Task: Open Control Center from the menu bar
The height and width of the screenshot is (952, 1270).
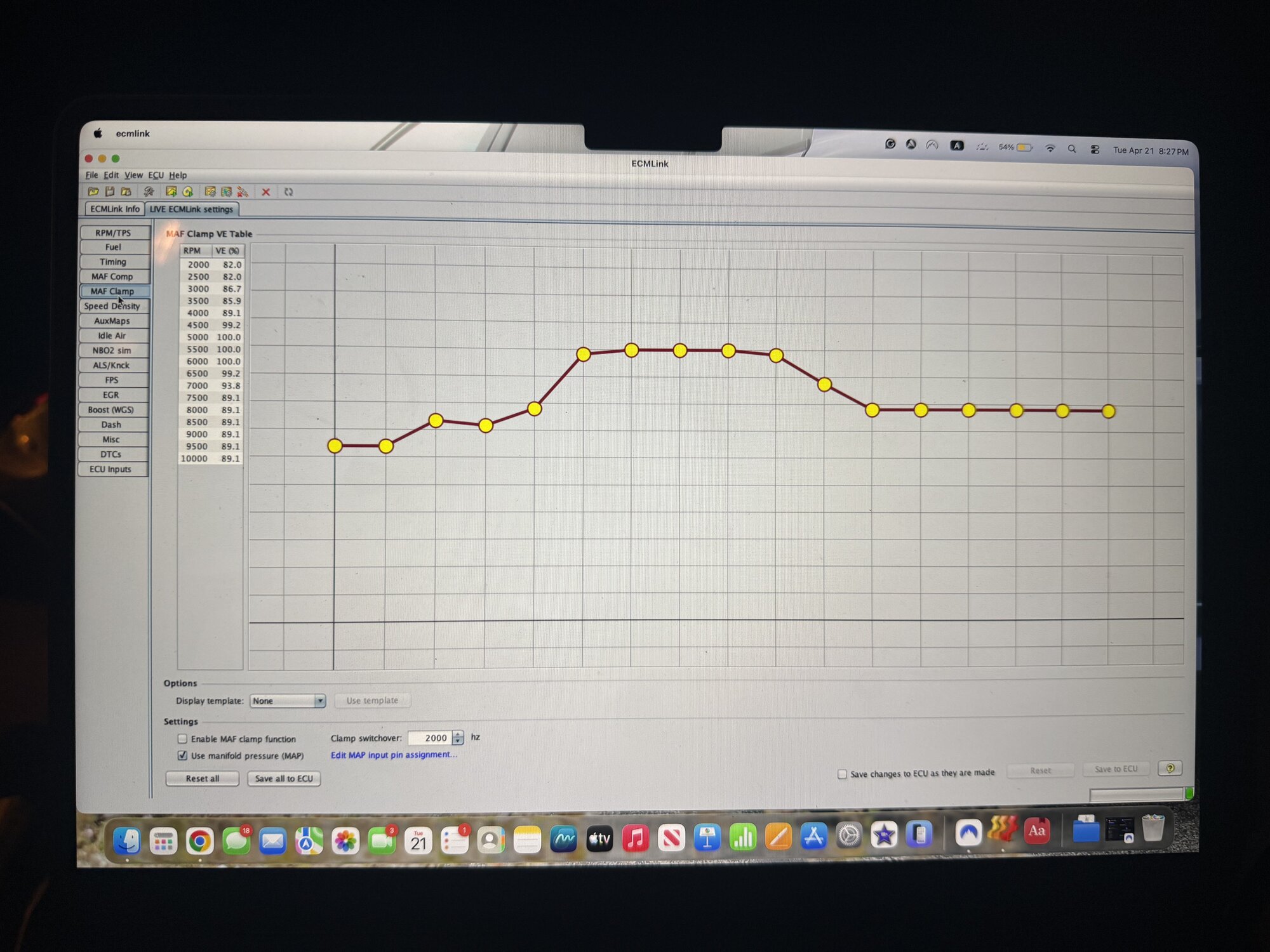Action: click(1095, 150)
